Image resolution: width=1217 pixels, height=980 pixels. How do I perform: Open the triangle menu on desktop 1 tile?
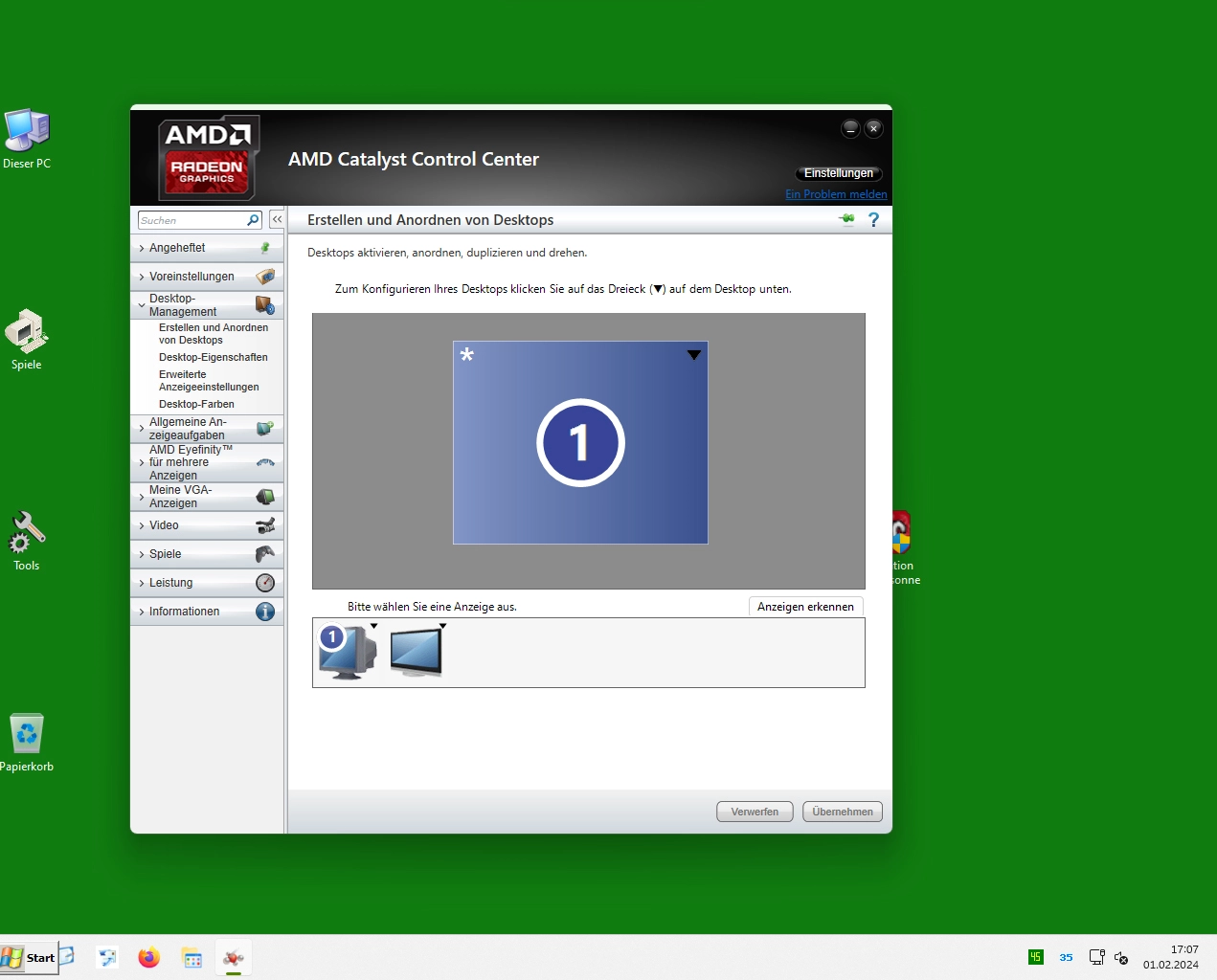point(694,355)
